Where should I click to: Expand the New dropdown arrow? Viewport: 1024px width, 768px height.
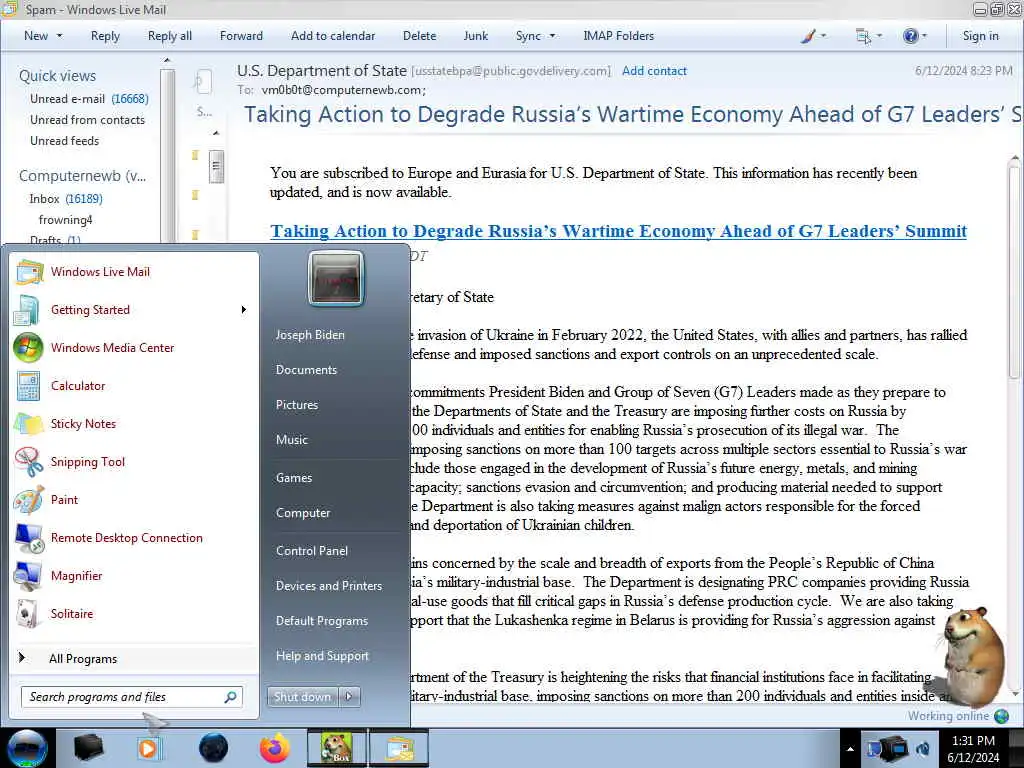[x=60, y=36]
